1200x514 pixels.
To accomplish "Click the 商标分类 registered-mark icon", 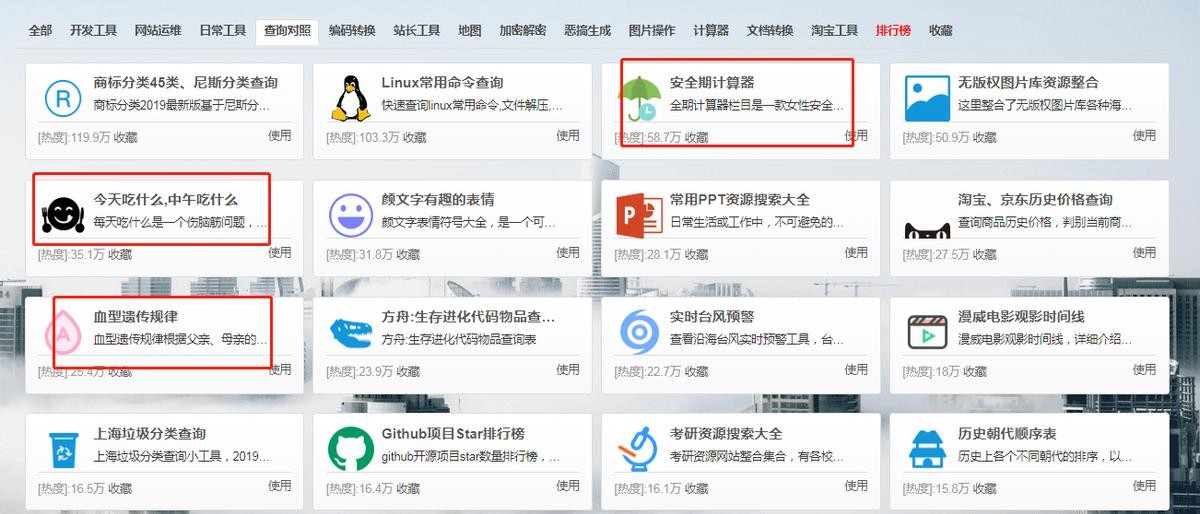I will tap(63, 98).
